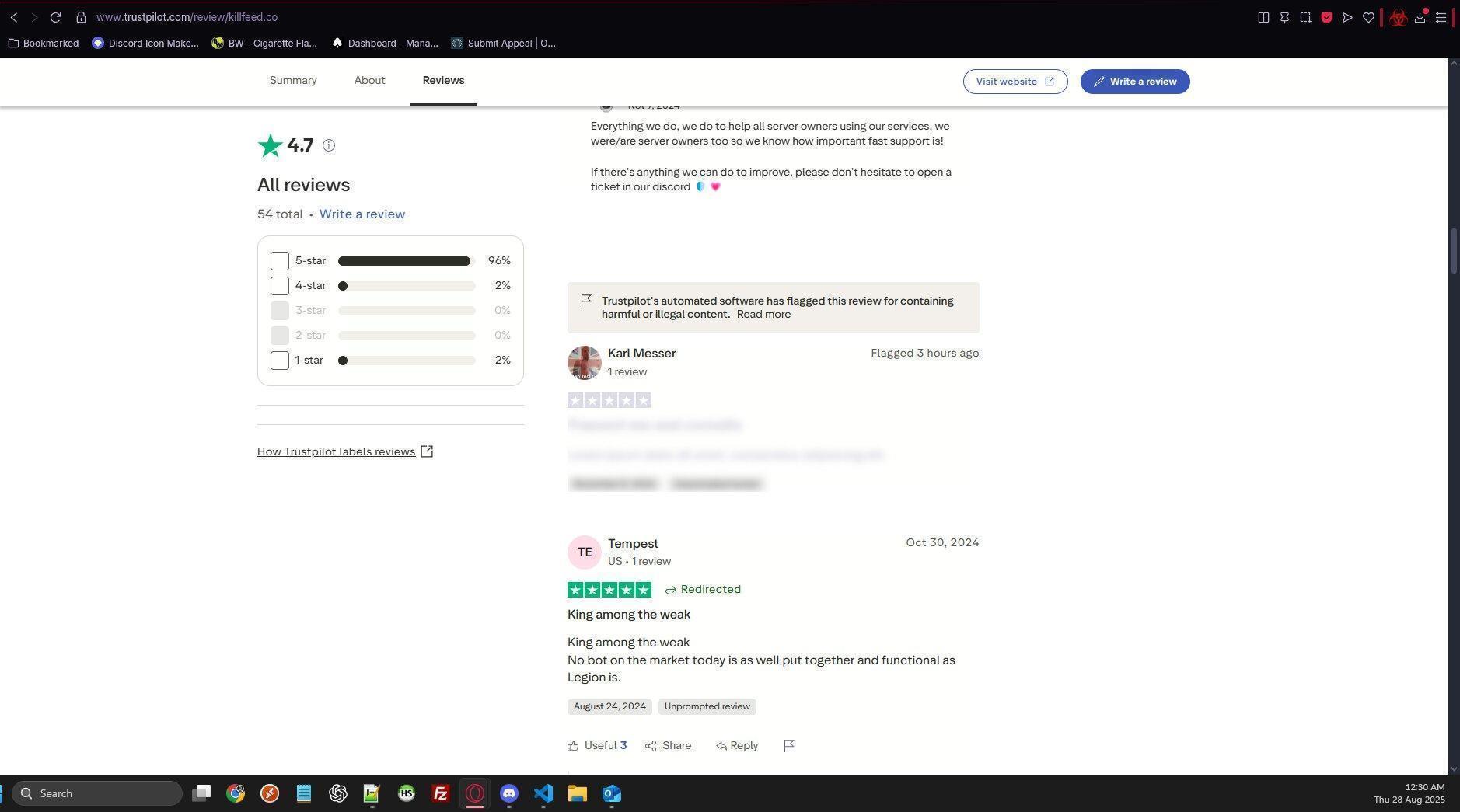Screen dimensions: 1460x812
Task: Open the rating info icon beside 4.7
Action: [329, 145]
